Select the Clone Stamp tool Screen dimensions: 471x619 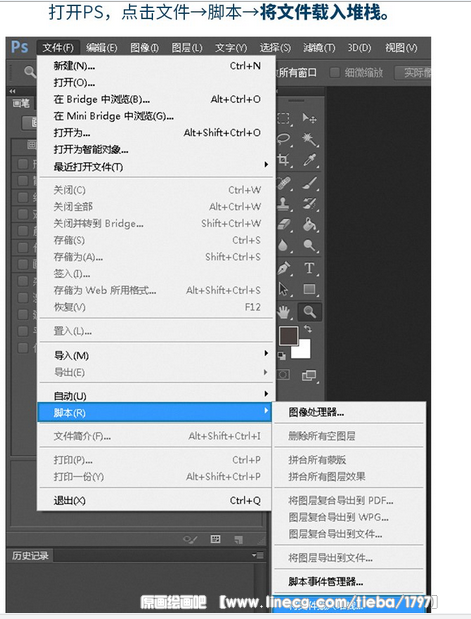pos(284,204)
